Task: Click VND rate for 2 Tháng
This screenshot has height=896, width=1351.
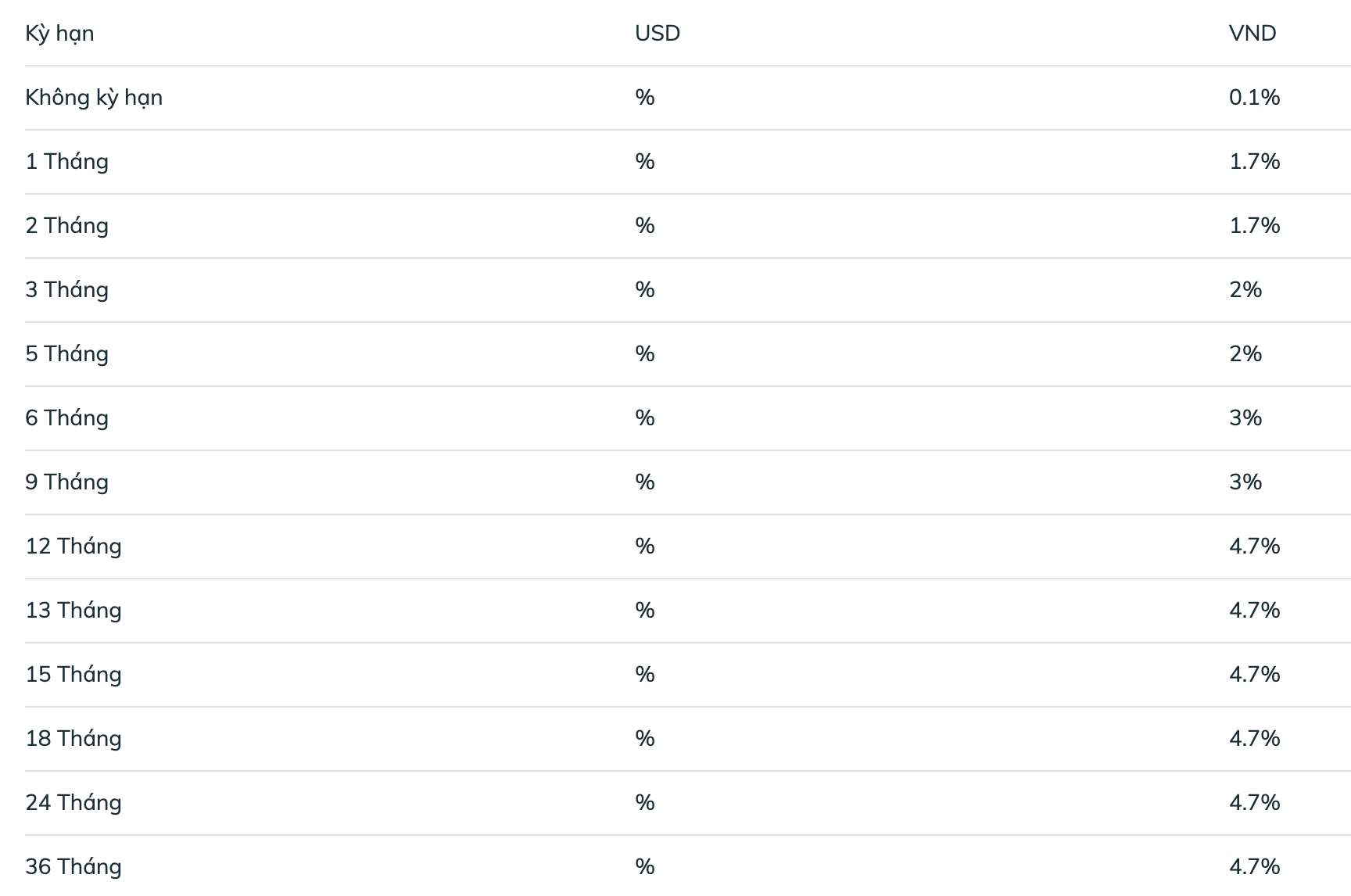Action: (x=1254, y=225)
